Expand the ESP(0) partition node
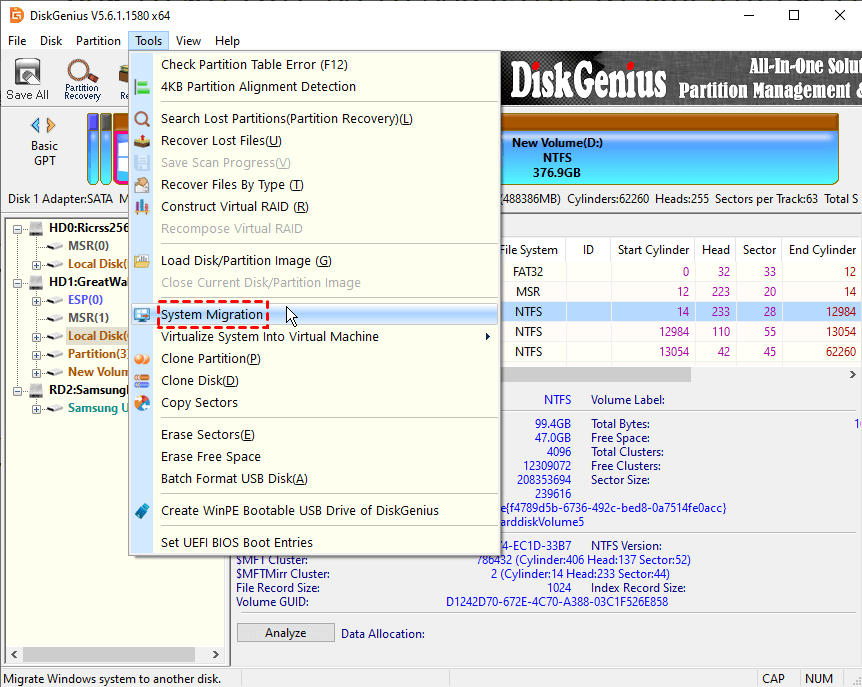862x687 pixels. (x=36, y=301)
